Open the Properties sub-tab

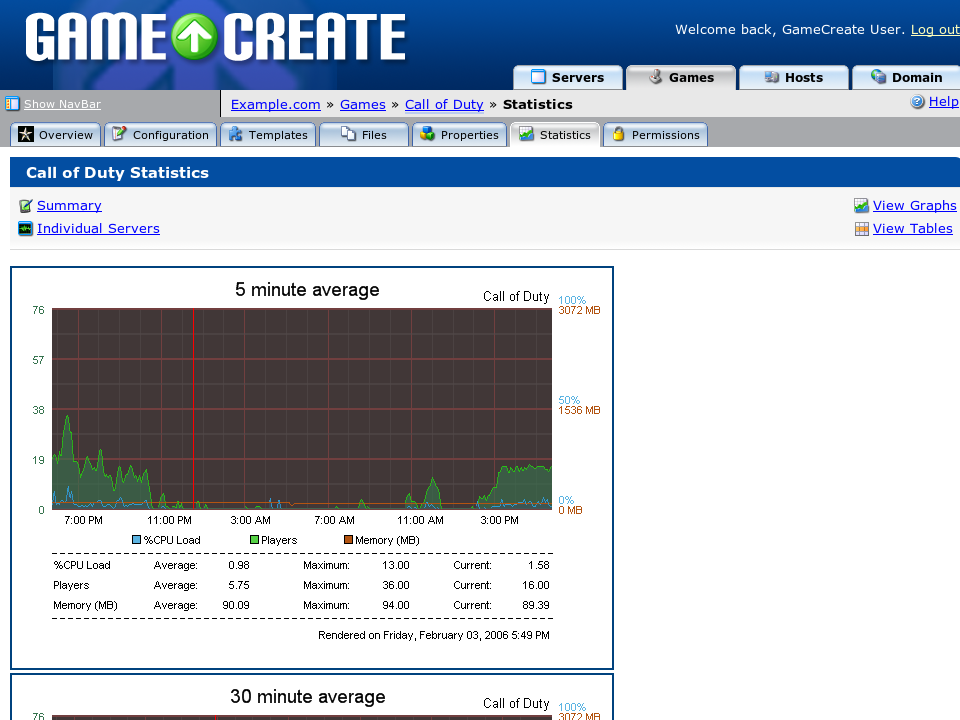pyautogui.click(x=460, y=135)
